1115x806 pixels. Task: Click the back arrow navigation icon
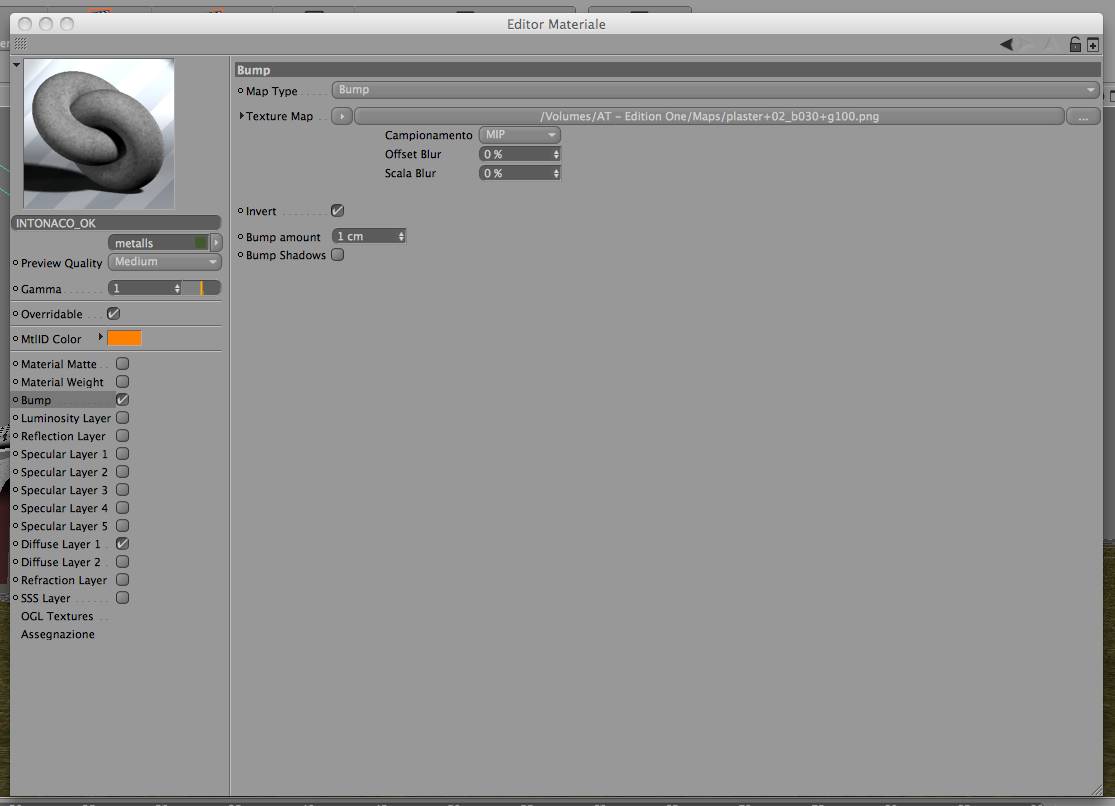pos(1006,45)
